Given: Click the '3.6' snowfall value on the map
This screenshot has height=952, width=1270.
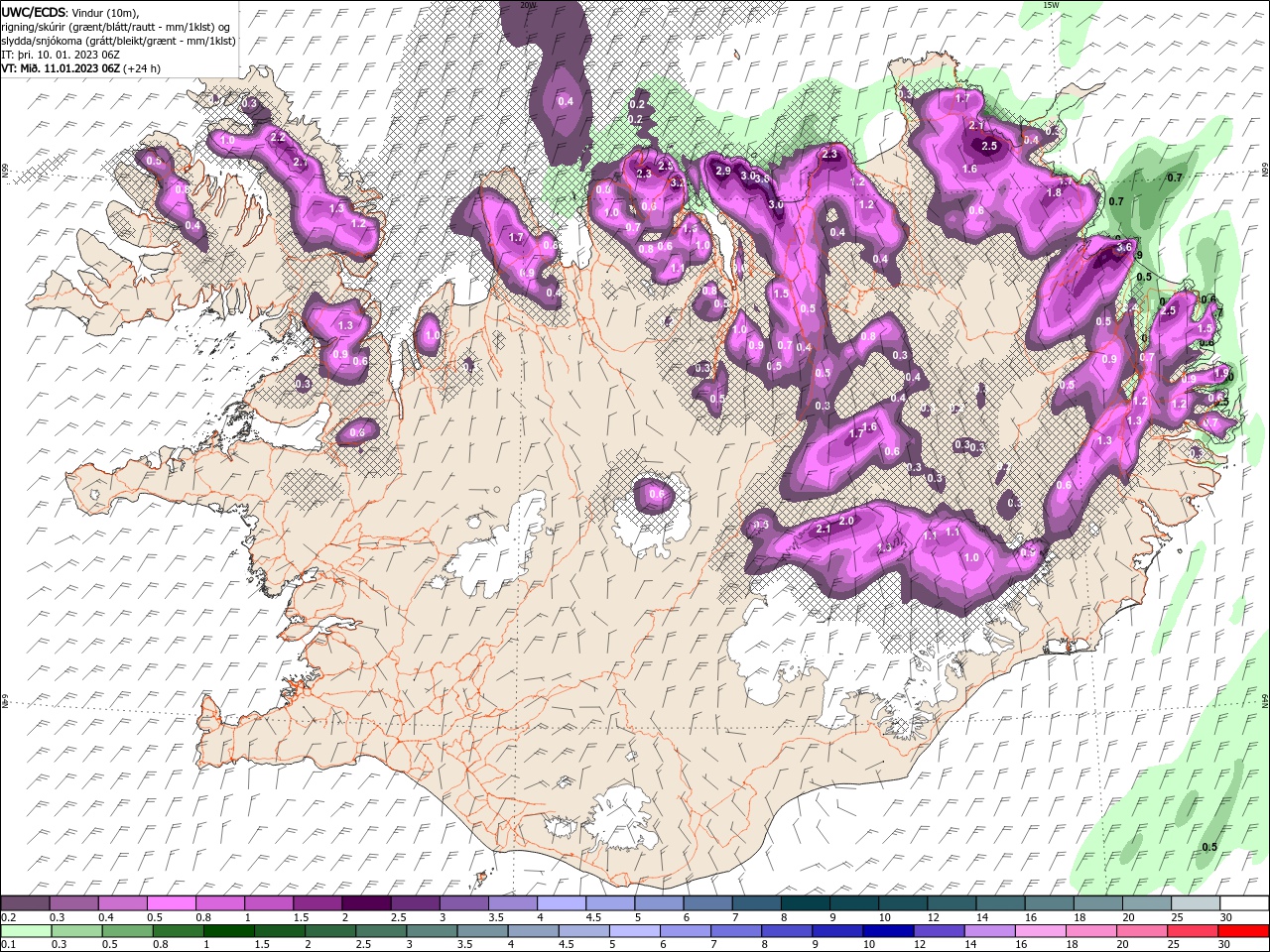Looking at the screenshot, I should (1124, 247).
